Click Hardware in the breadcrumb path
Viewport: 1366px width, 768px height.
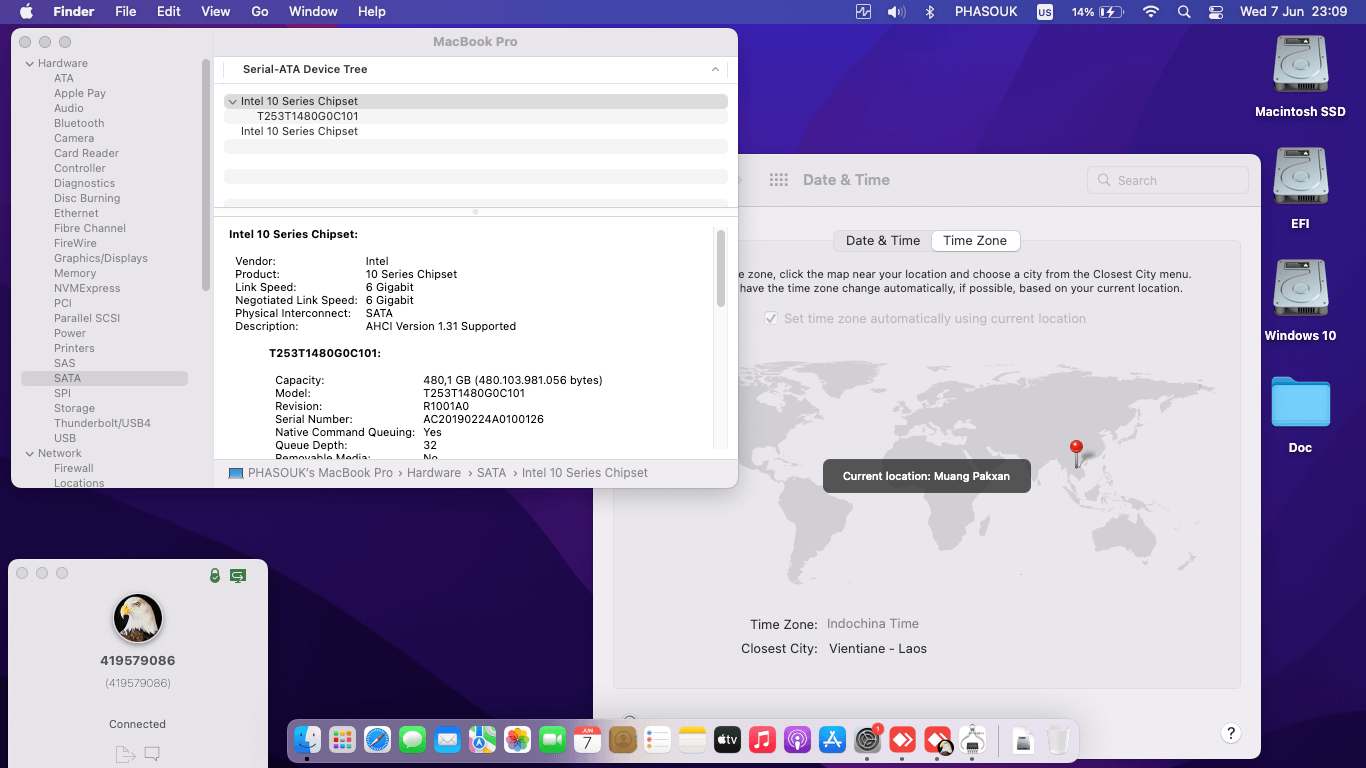point(433,472)
